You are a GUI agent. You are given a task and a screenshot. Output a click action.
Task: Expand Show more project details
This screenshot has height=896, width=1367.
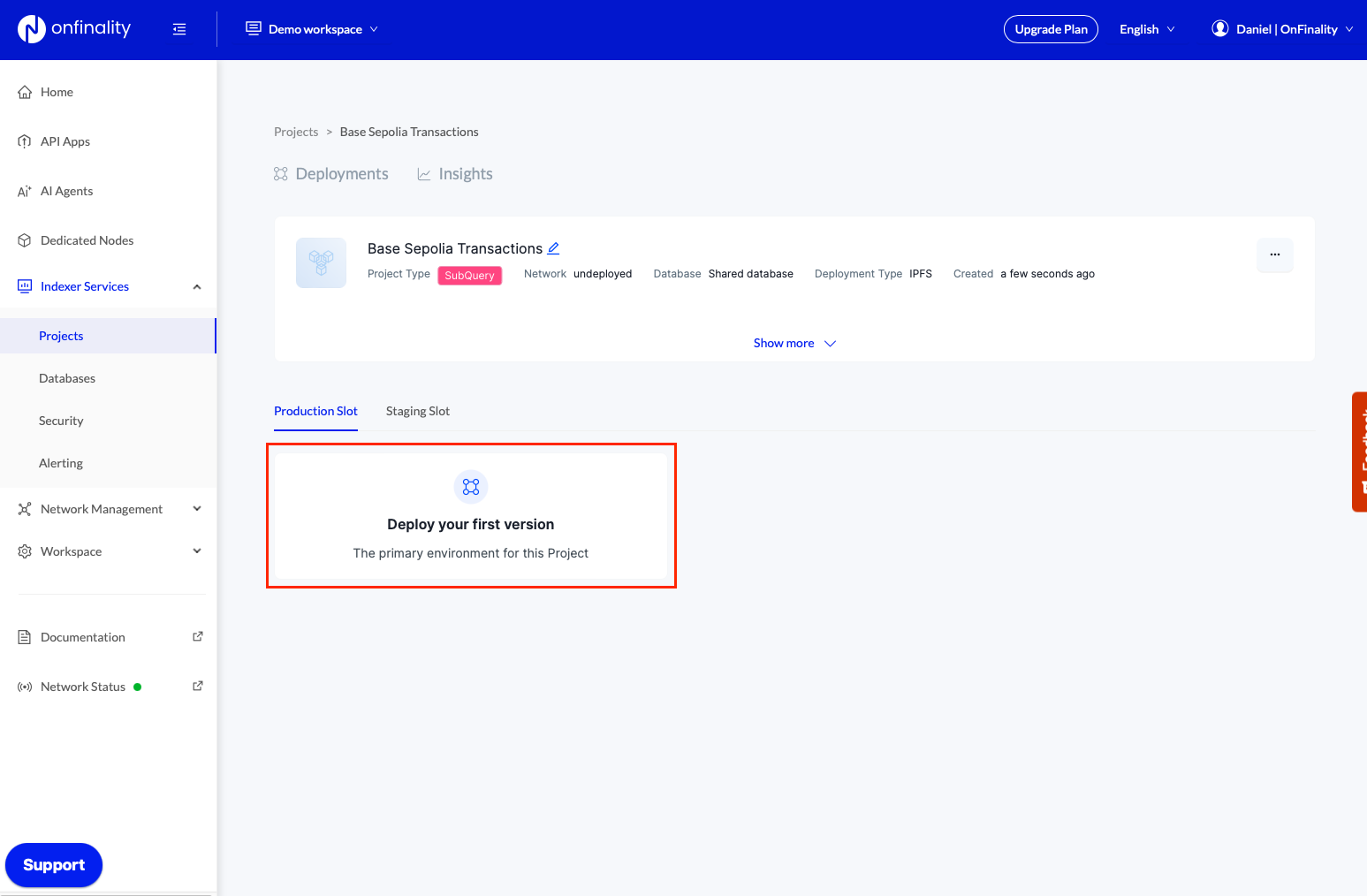[794, 343]
